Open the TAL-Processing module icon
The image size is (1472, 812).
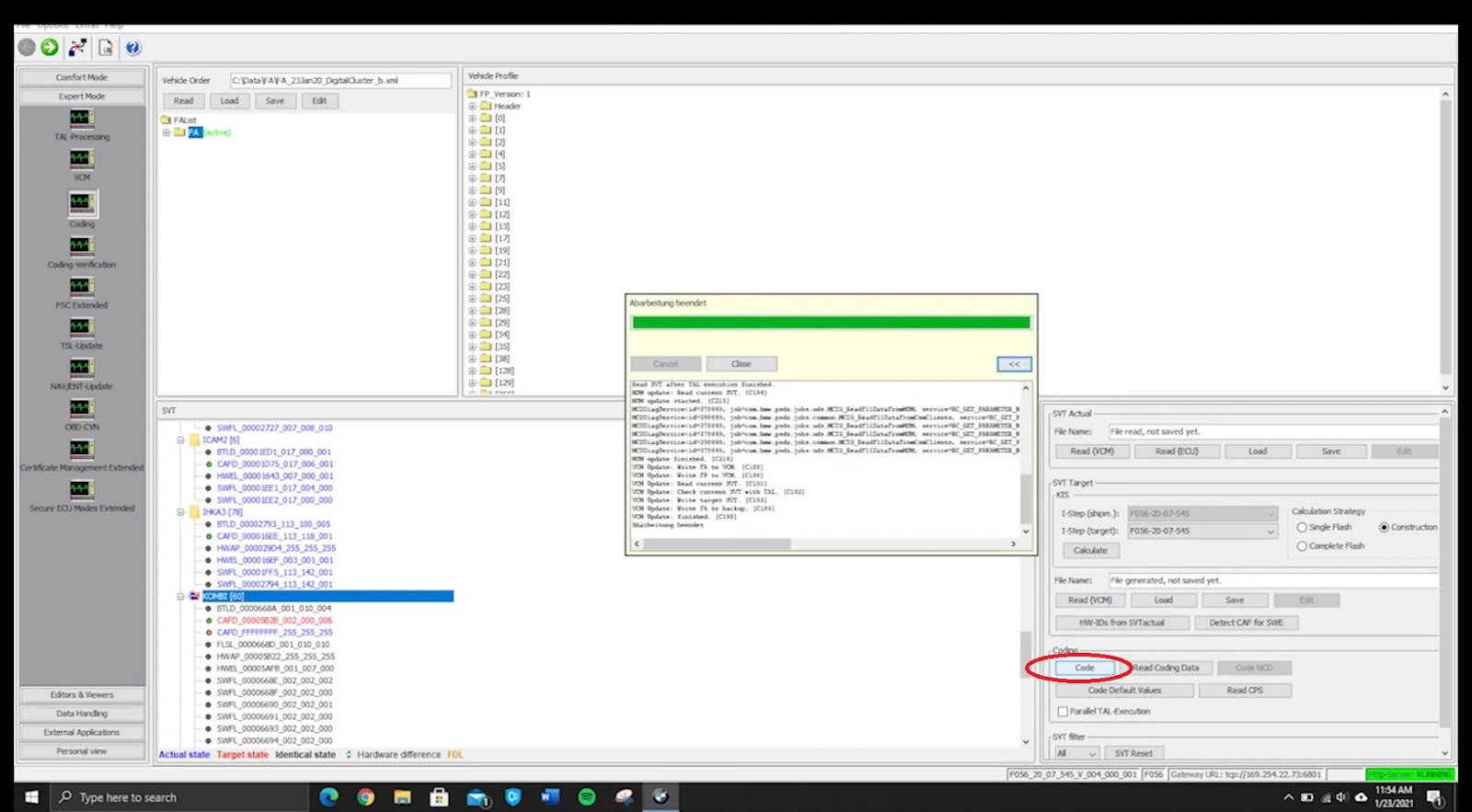click(82, 119)
